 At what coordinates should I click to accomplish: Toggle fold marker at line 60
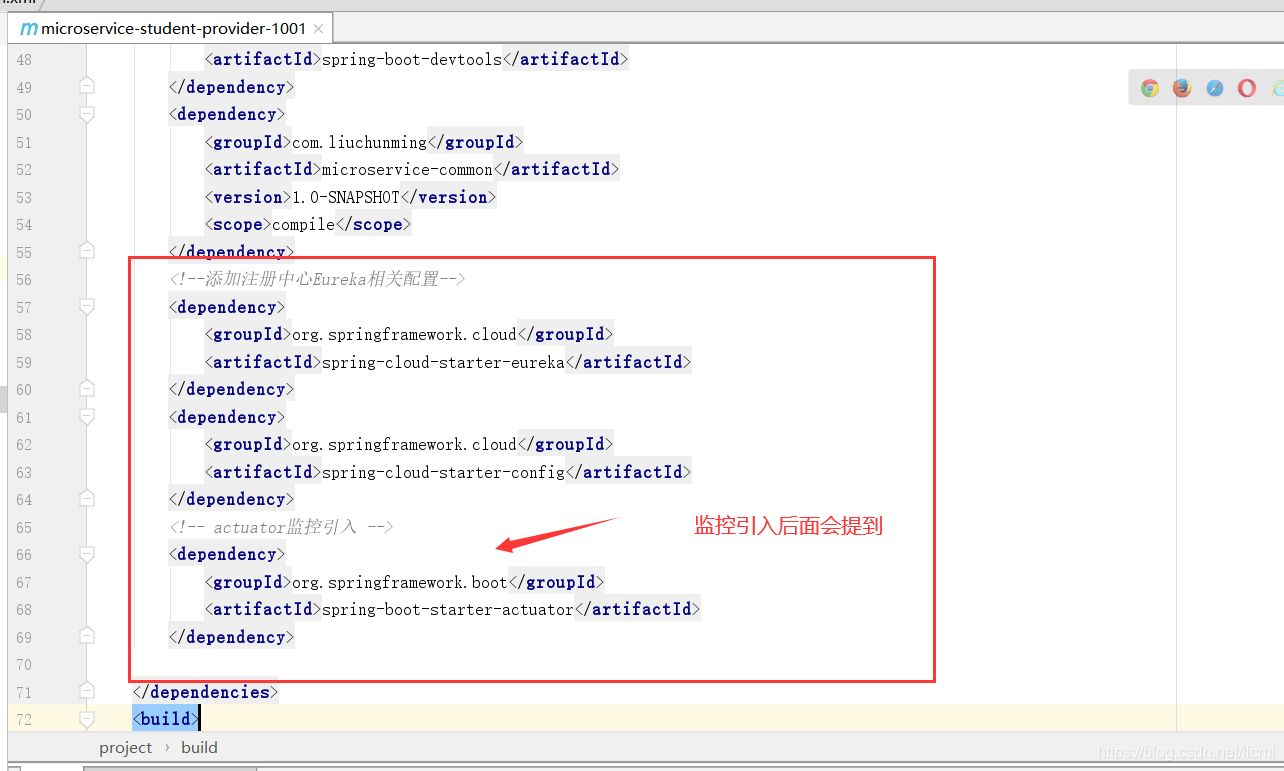tap(87, 389)
